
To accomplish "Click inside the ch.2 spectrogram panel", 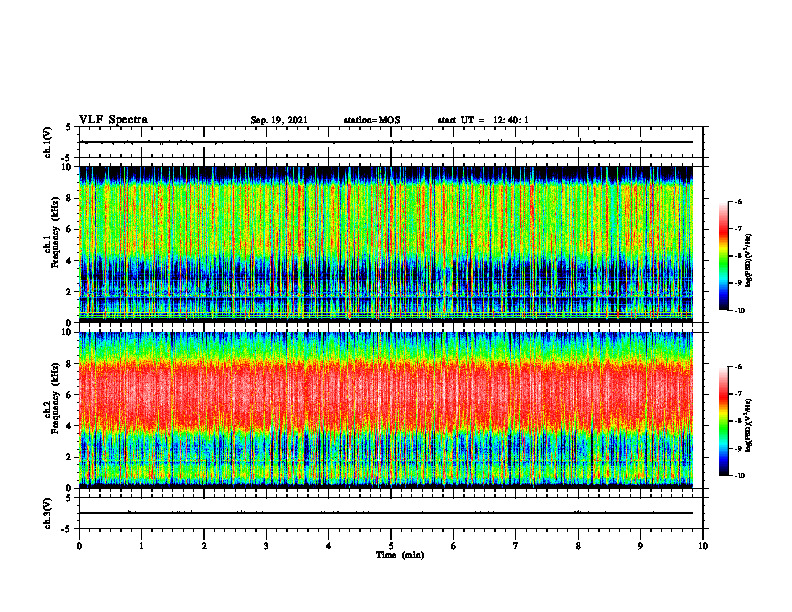I will pos(386,410).
